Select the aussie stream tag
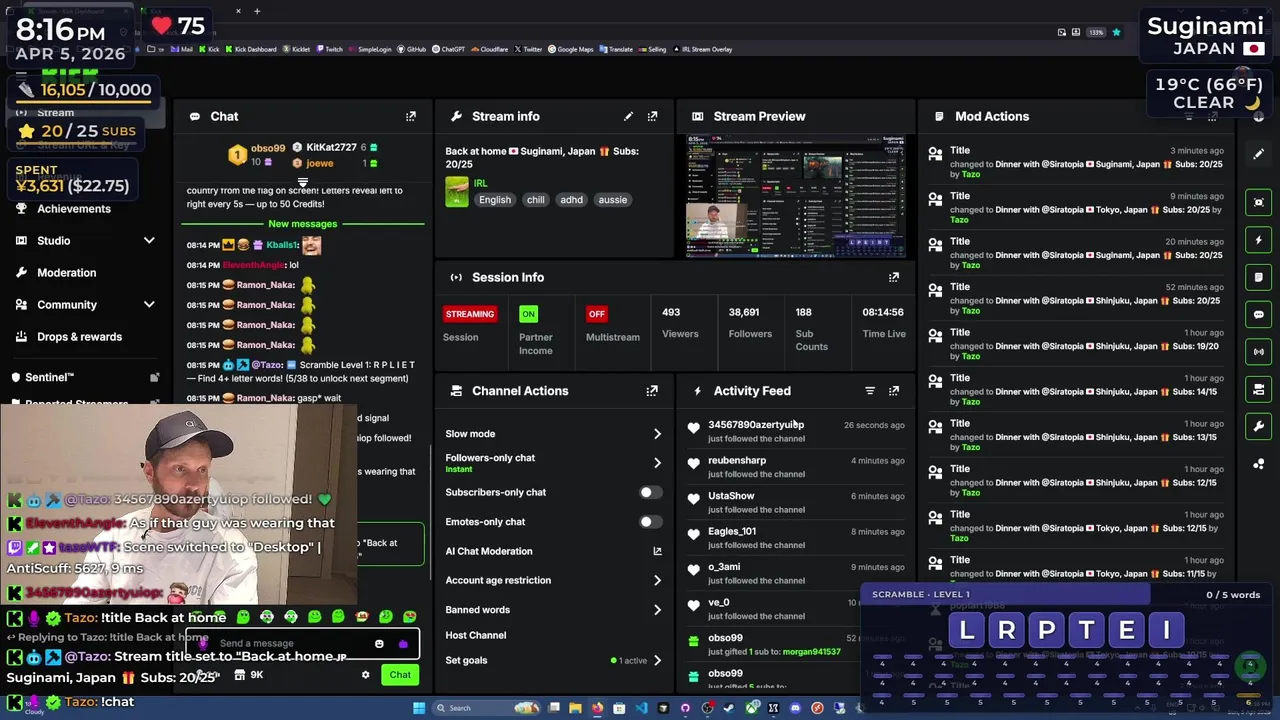Viewport: 1280px width, 720px height. [x=613, y=200]
